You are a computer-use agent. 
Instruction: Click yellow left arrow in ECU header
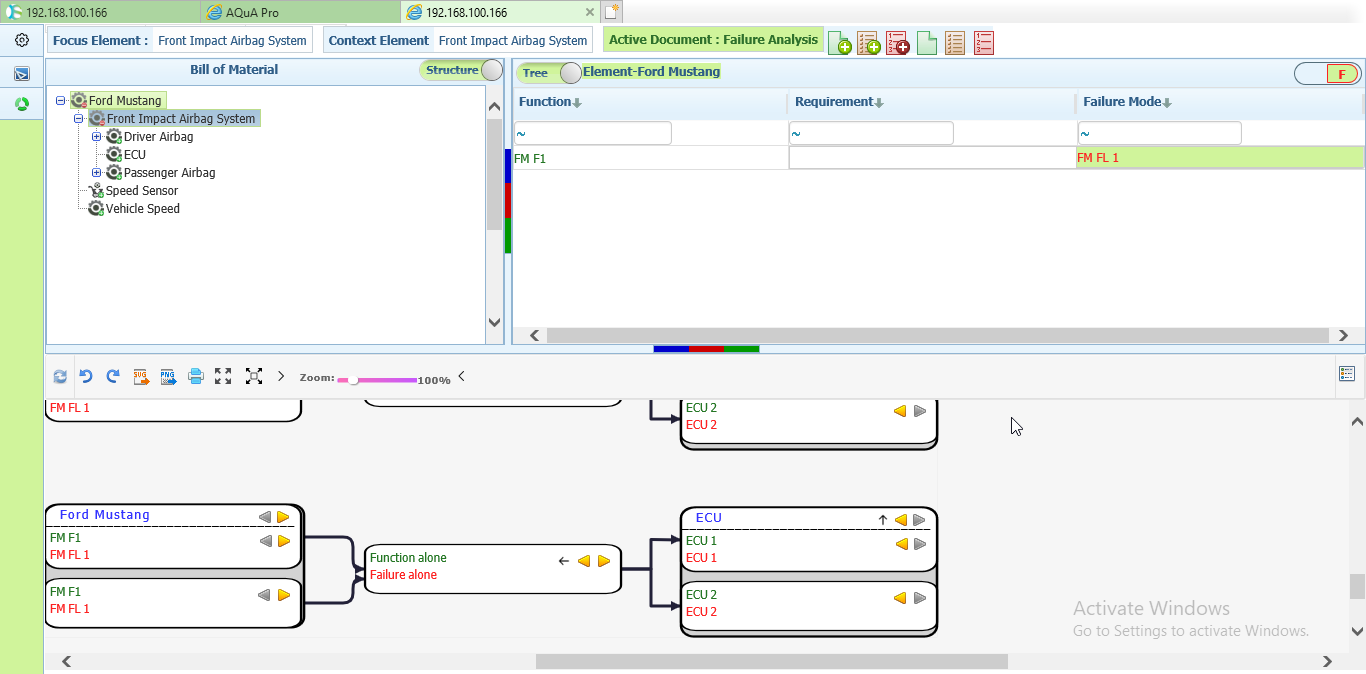(901, 520)
